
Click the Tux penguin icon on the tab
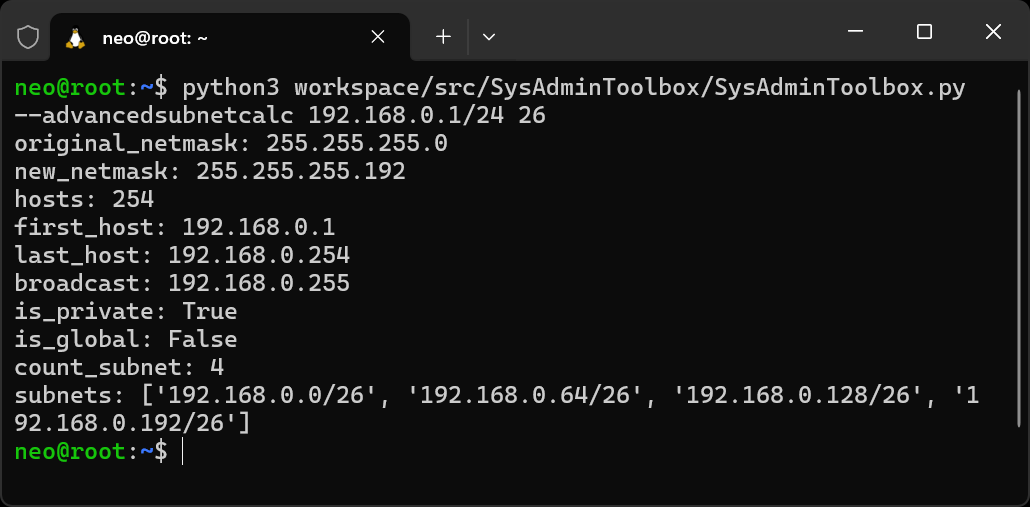75,37
